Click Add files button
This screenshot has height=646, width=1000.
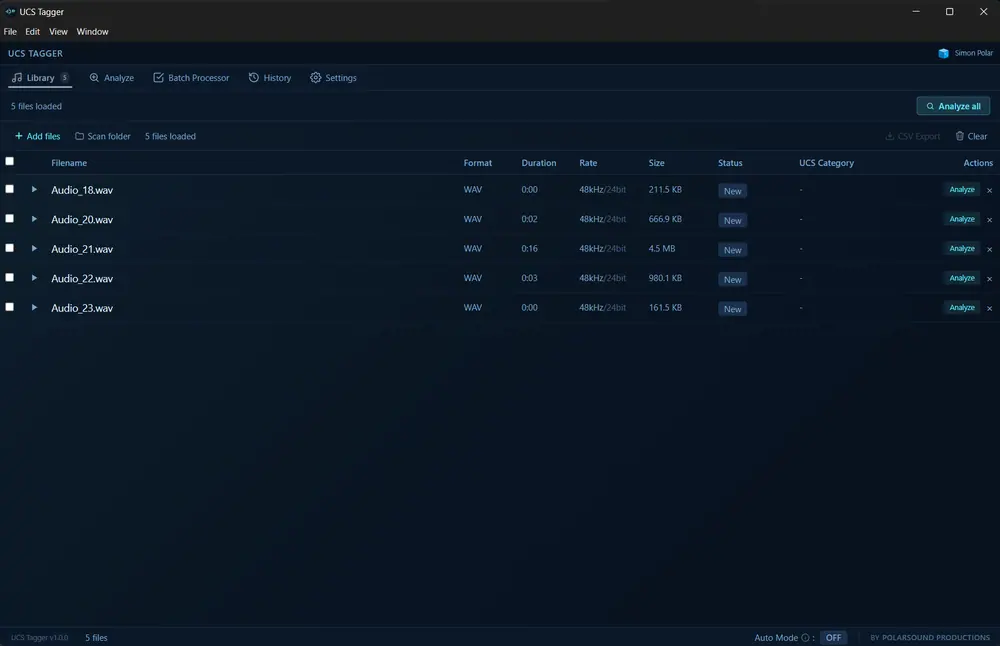coord(38,136)
